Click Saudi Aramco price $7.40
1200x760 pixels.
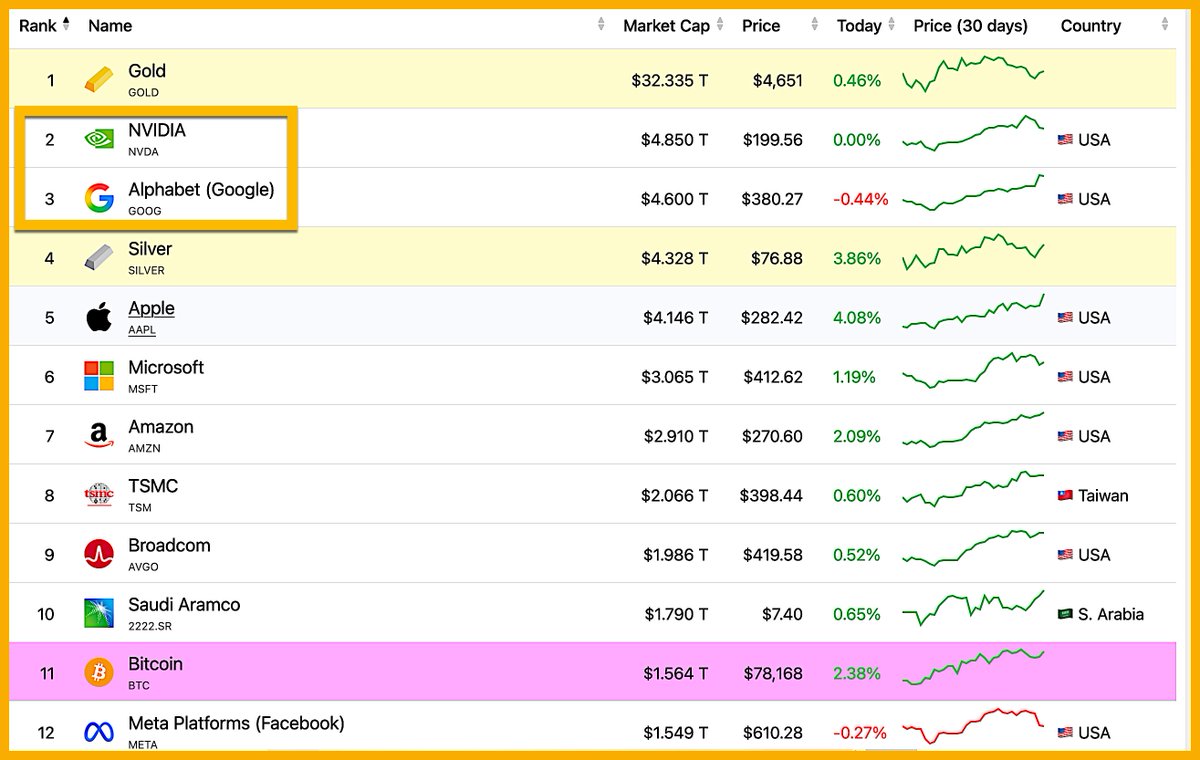coord(781,614)
